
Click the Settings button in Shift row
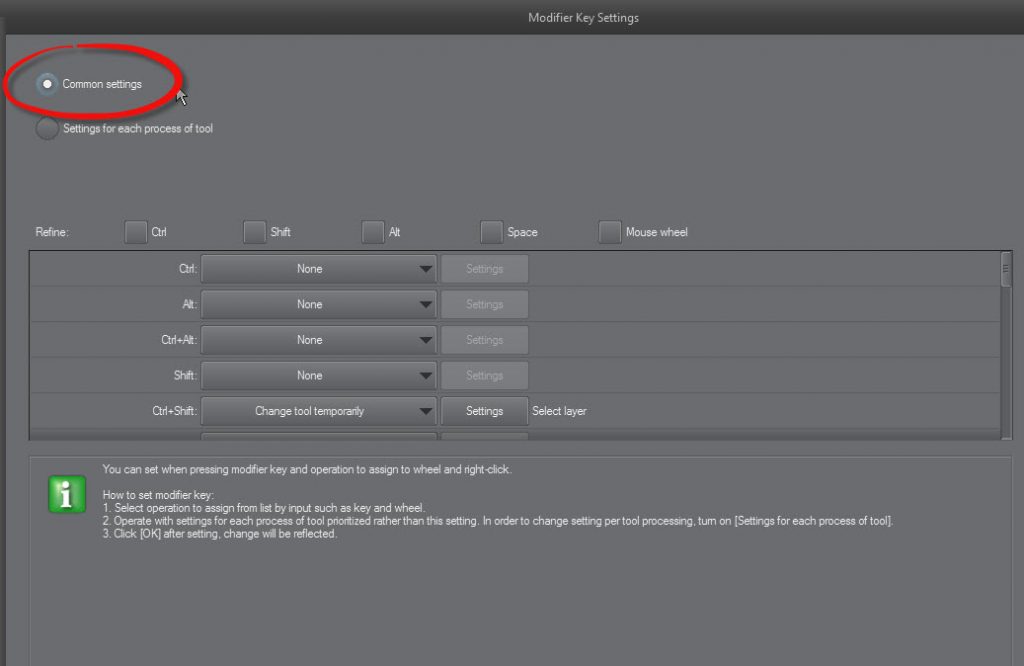(x=484, y=376)
